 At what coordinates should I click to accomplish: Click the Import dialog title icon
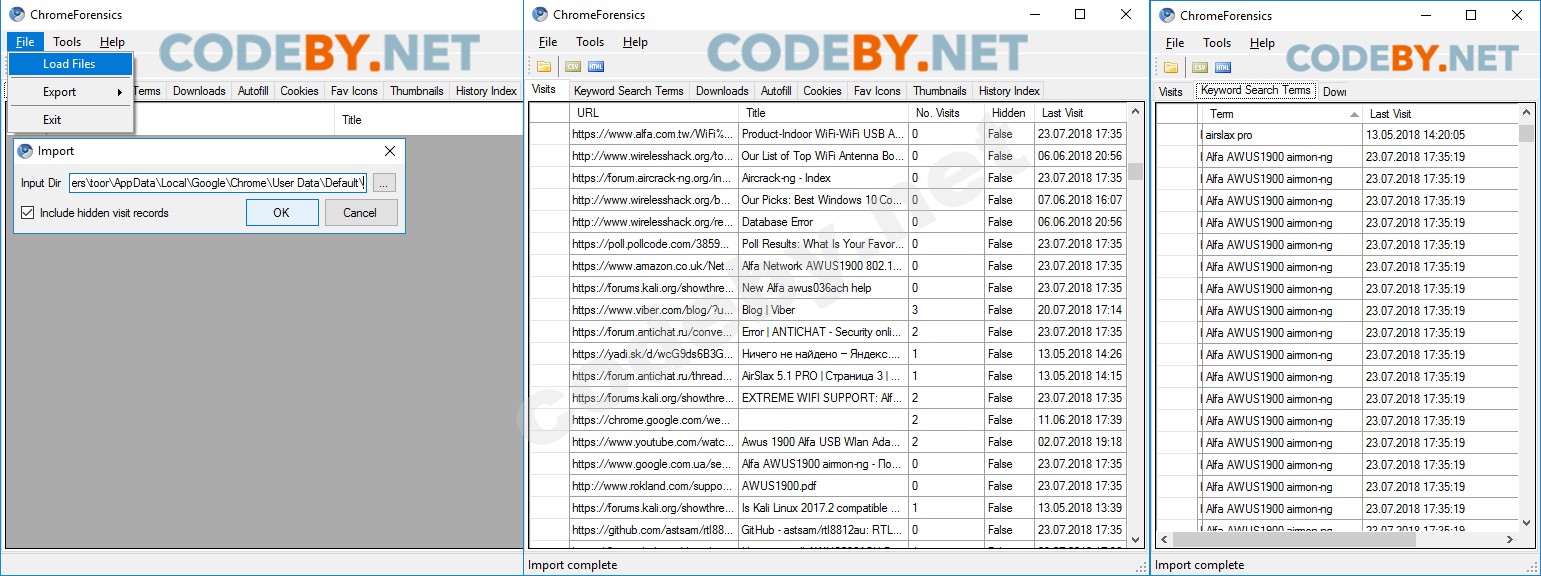(26, 151)
